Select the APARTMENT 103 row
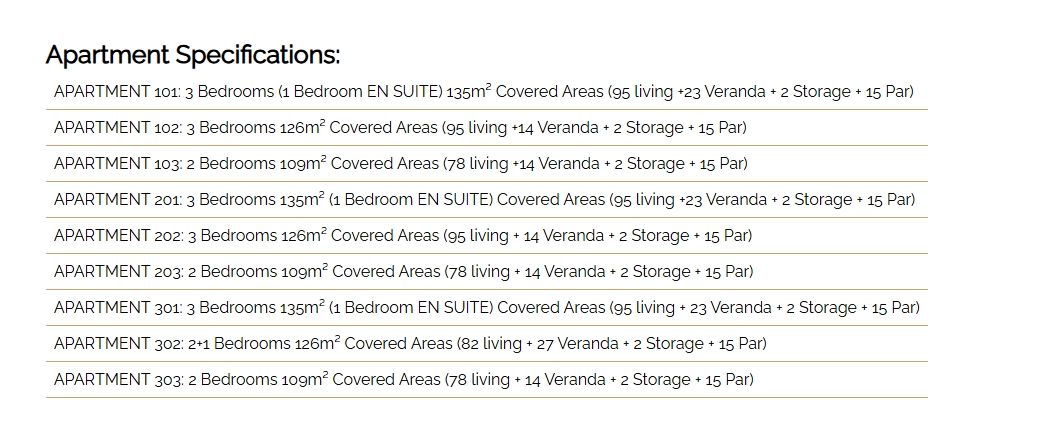The width and height of the screenshot is (1039, 439). [400, 164]
